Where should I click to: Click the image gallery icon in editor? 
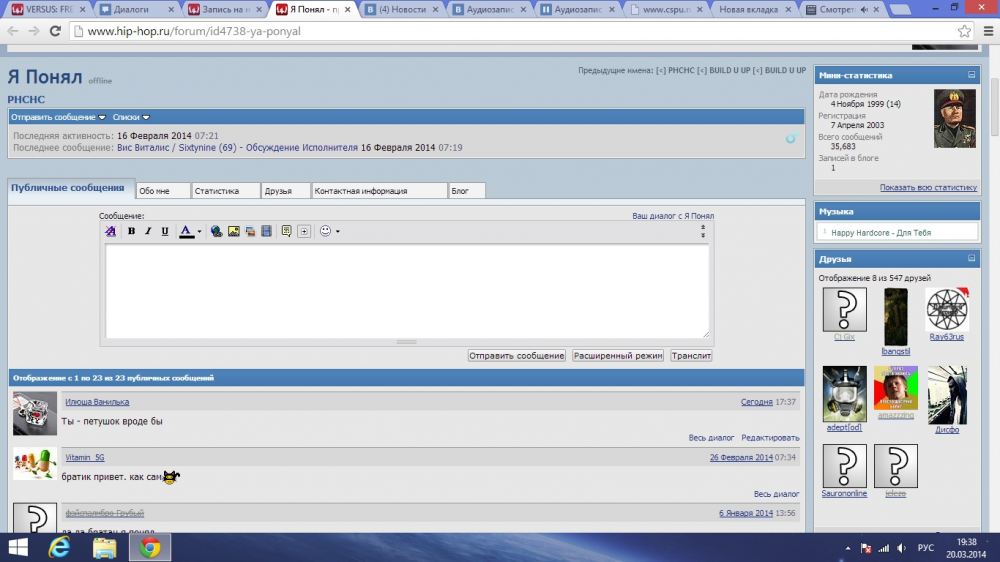(250, 231)
